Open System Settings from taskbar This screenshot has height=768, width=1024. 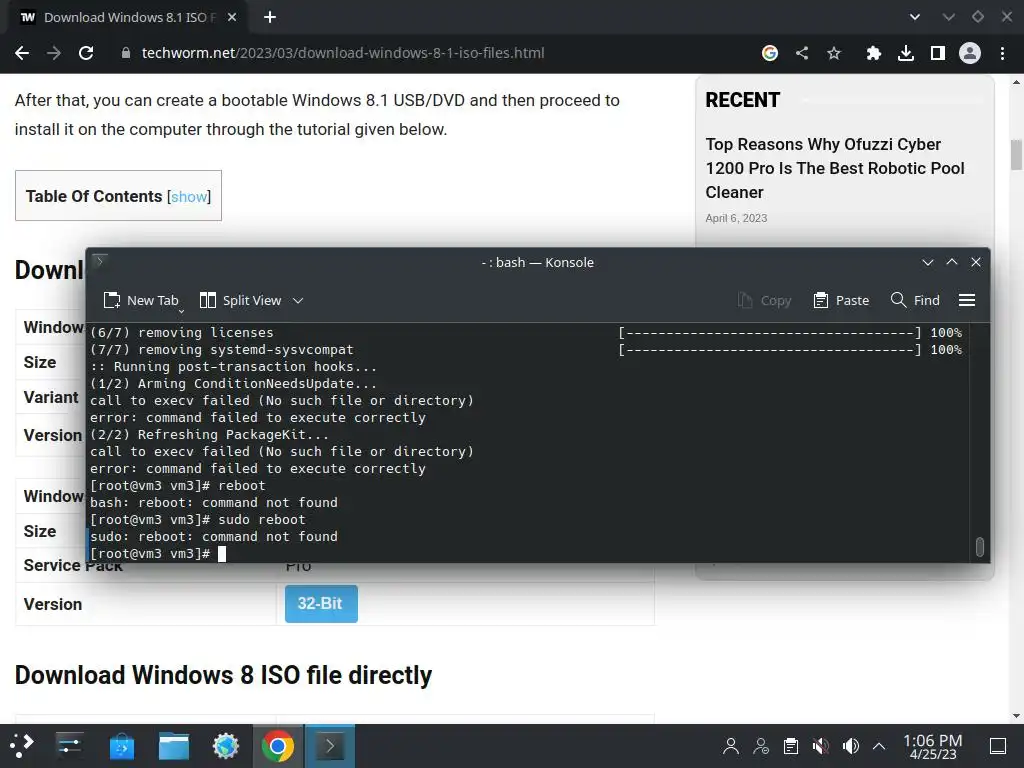click(x=69, y=746)
